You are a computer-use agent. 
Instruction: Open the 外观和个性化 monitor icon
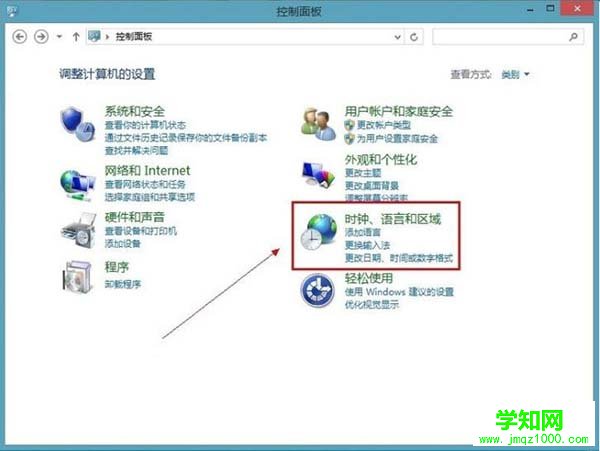(318, 175)
